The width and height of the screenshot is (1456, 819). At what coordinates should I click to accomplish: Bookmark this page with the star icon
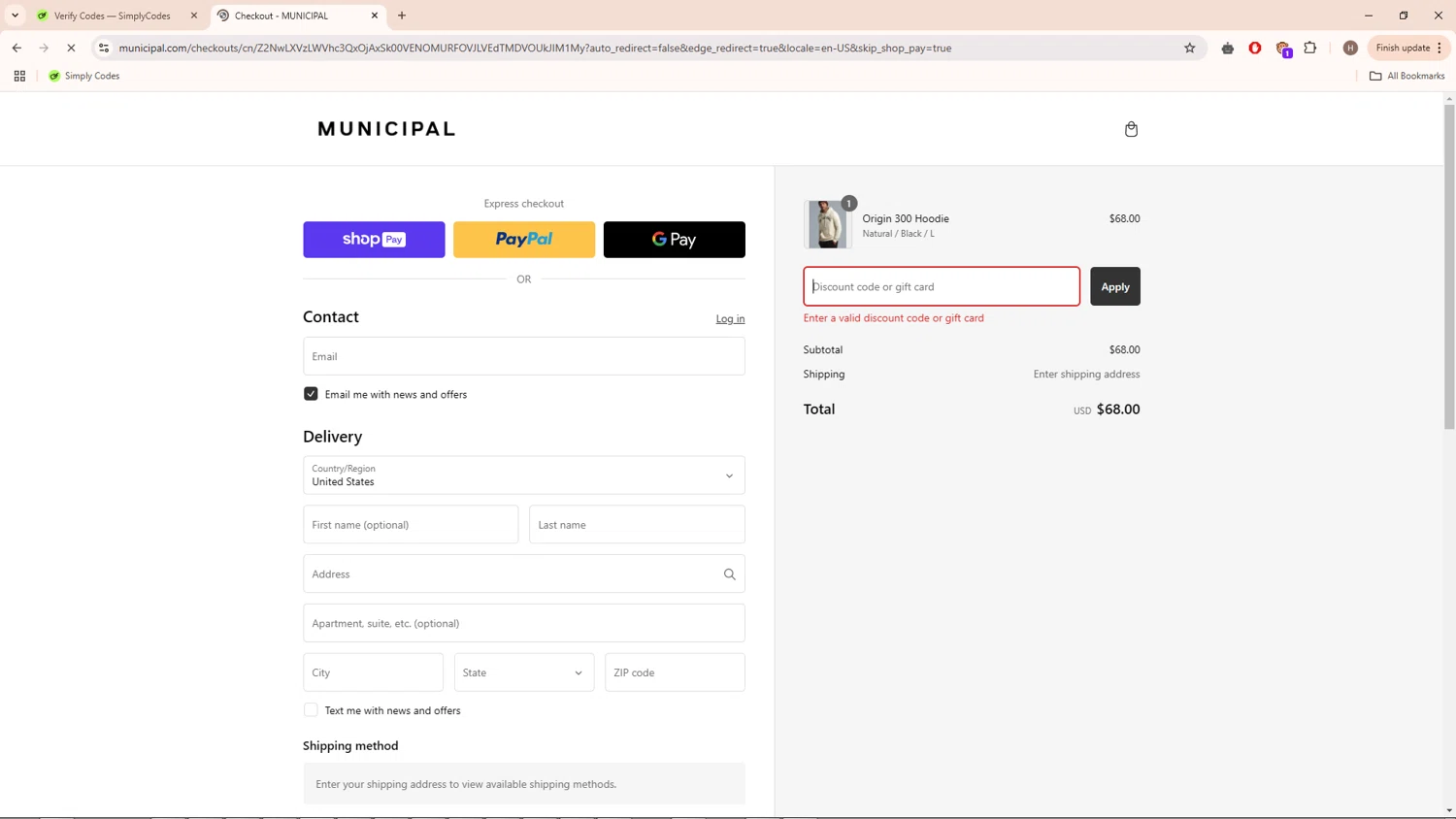pos(1189,48)
